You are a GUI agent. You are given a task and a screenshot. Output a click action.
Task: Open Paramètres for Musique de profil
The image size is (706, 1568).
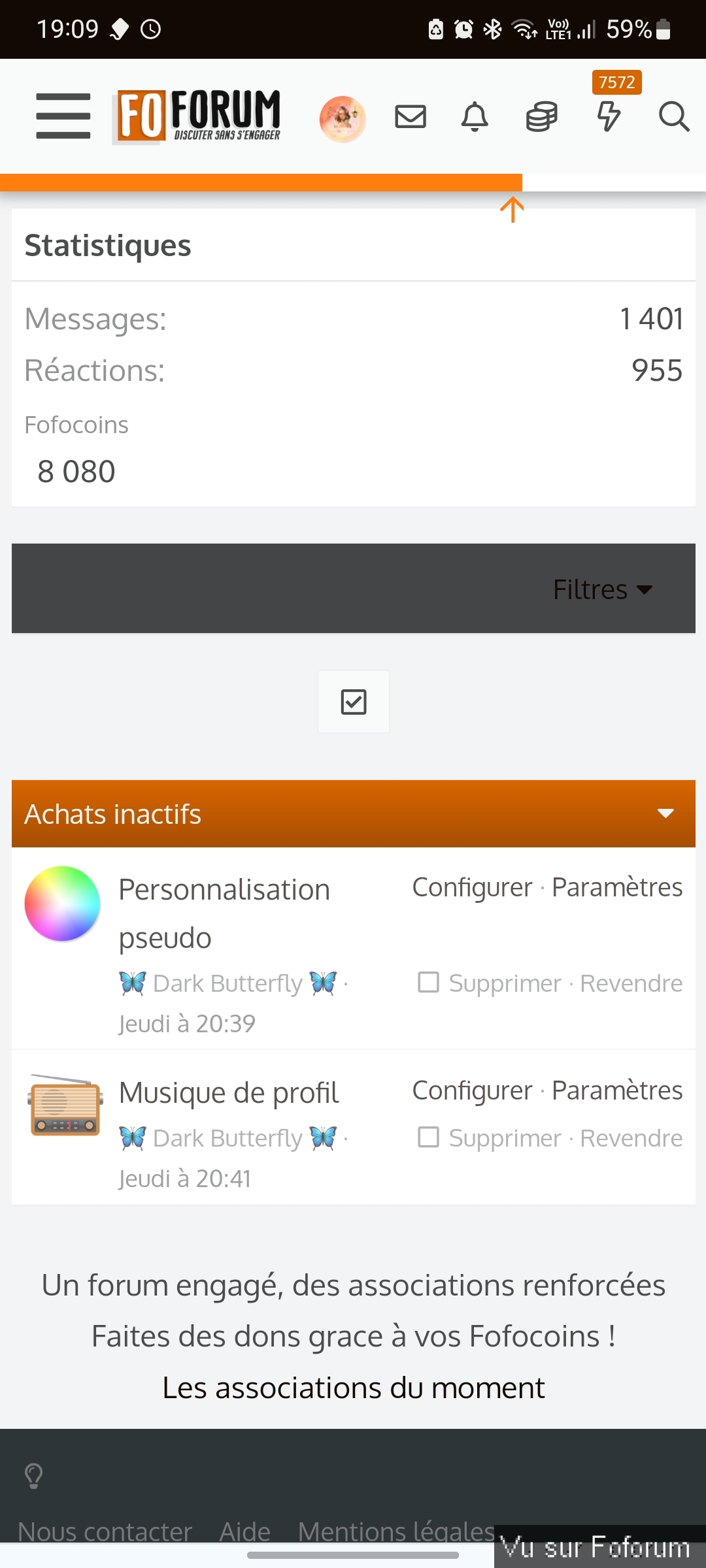617,1090
